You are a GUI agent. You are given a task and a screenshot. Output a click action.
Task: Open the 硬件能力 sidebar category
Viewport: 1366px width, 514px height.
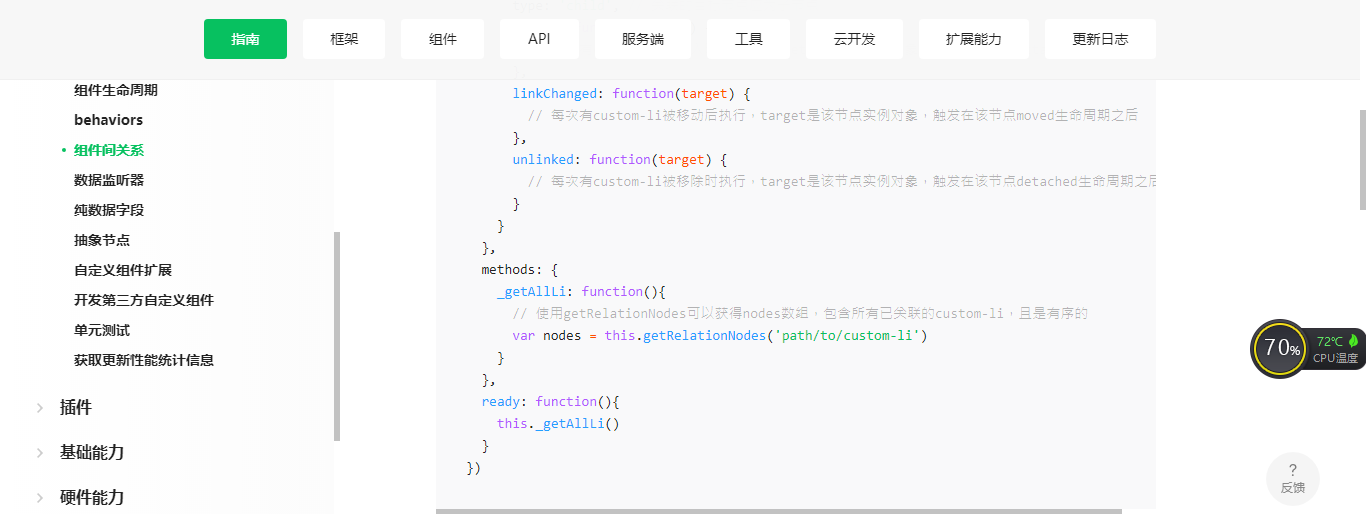tap(92, 497)
